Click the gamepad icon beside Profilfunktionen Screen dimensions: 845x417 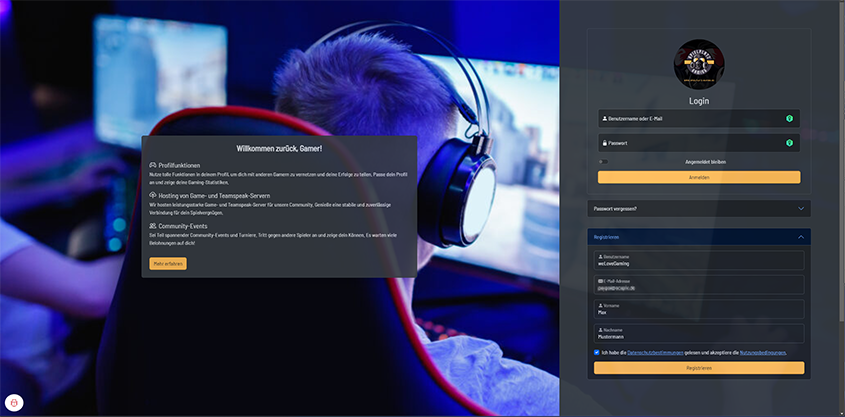pos(153,165)
